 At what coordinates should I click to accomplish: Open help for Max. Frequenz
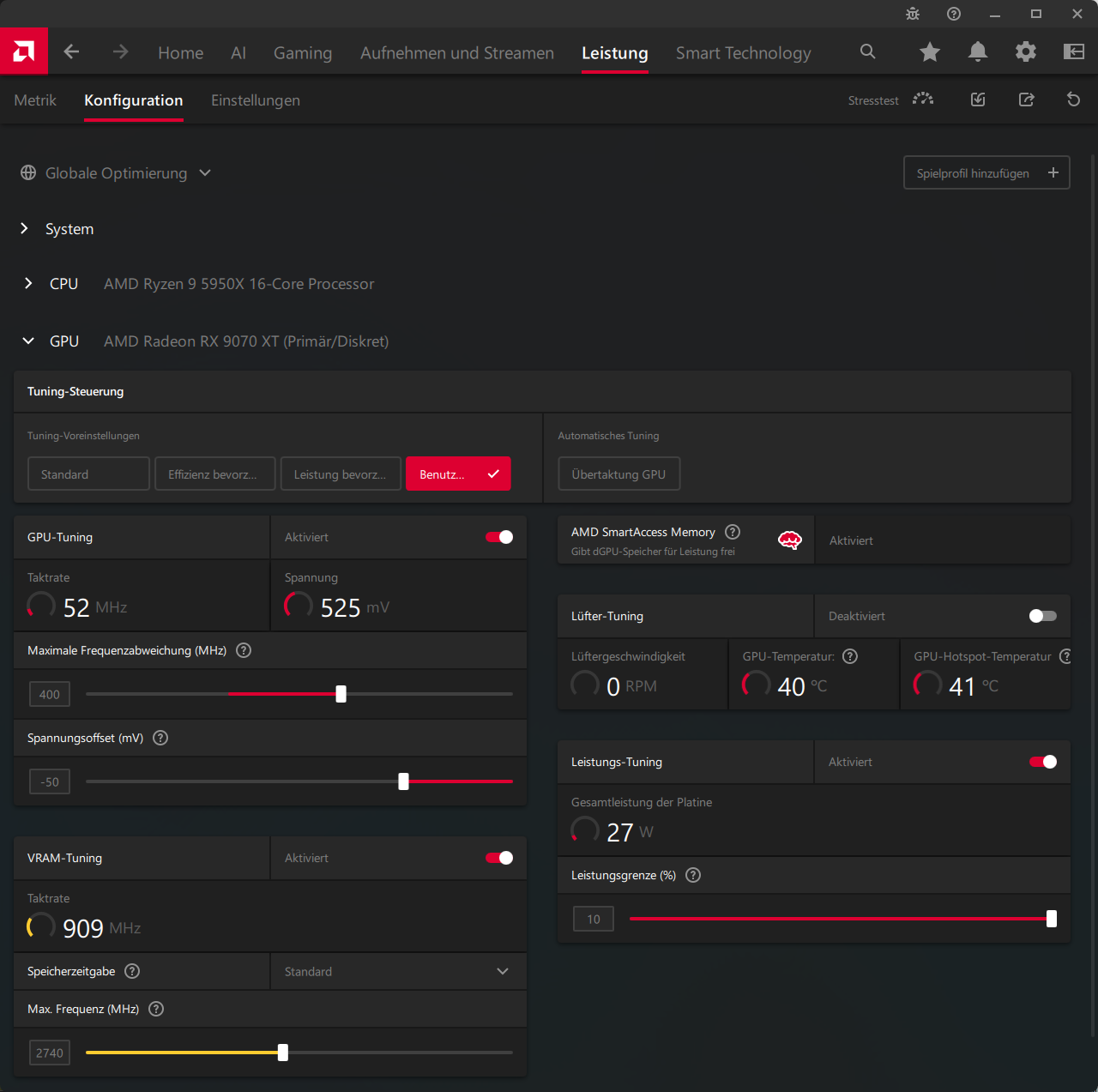(156, 1009)
